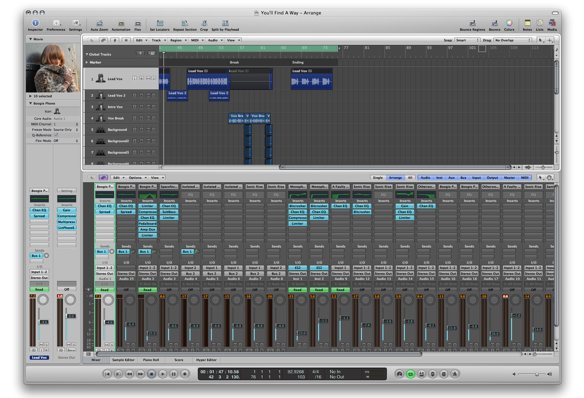Open the Inspector from the toolbar
Screen dimensions: 584x398
[35, 25]
